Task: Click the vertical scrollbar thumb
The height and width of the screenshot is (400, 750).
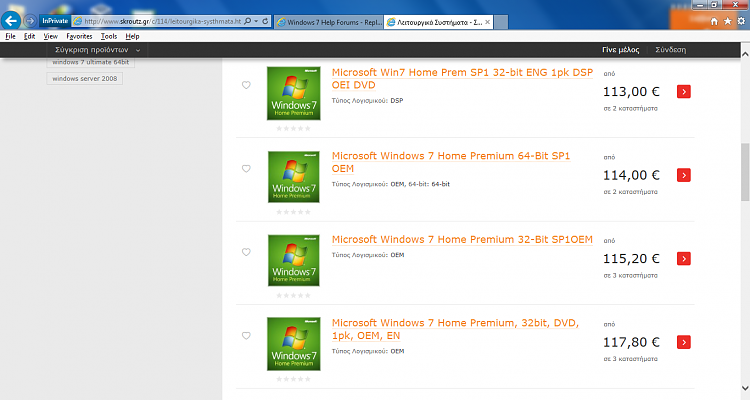Action: [745, 172]
